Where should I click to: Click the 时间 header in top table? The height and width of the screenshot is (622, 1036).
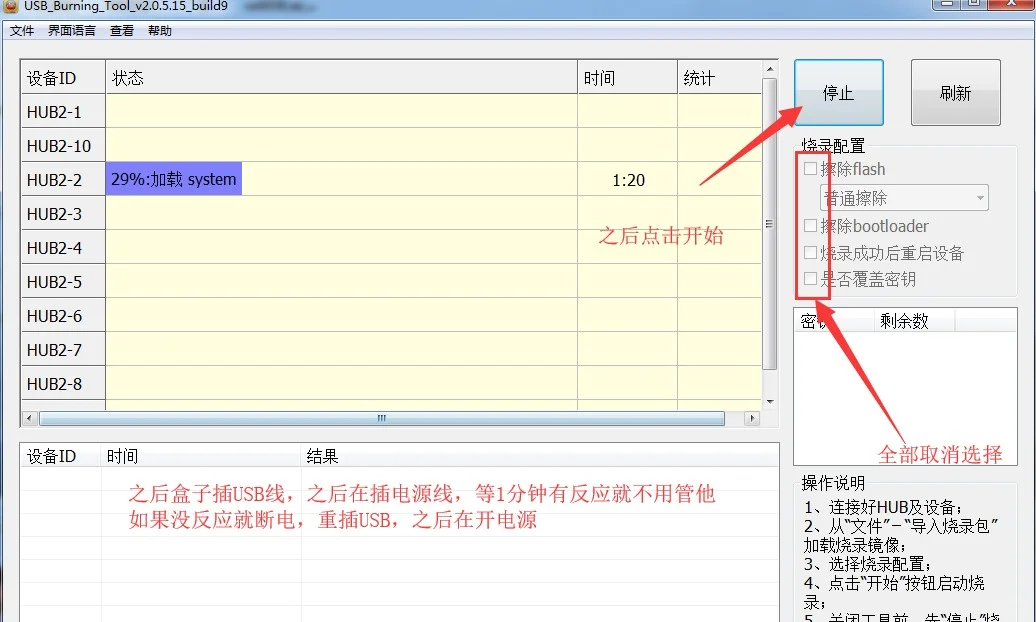click(628, 77)
